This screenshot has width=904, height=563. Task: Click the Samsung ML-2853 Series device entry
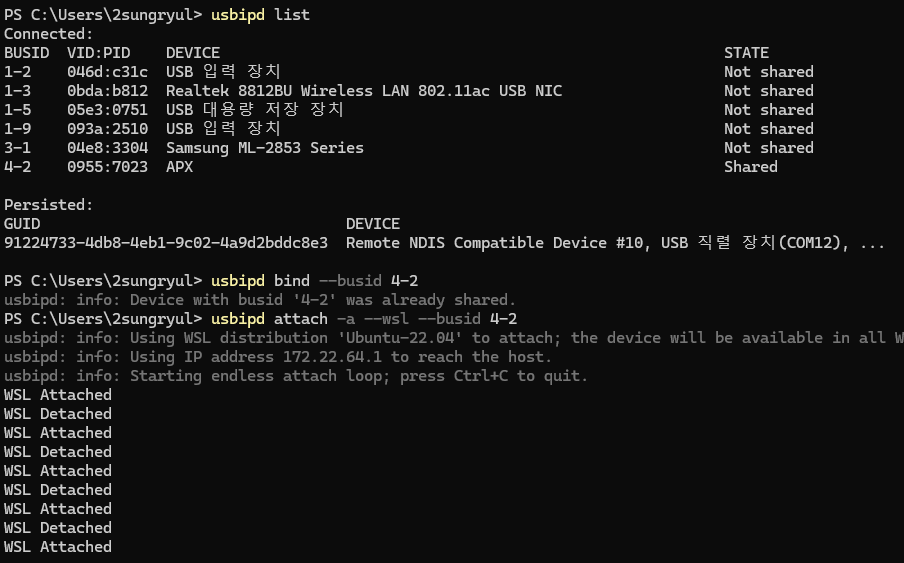pos(265,148)
